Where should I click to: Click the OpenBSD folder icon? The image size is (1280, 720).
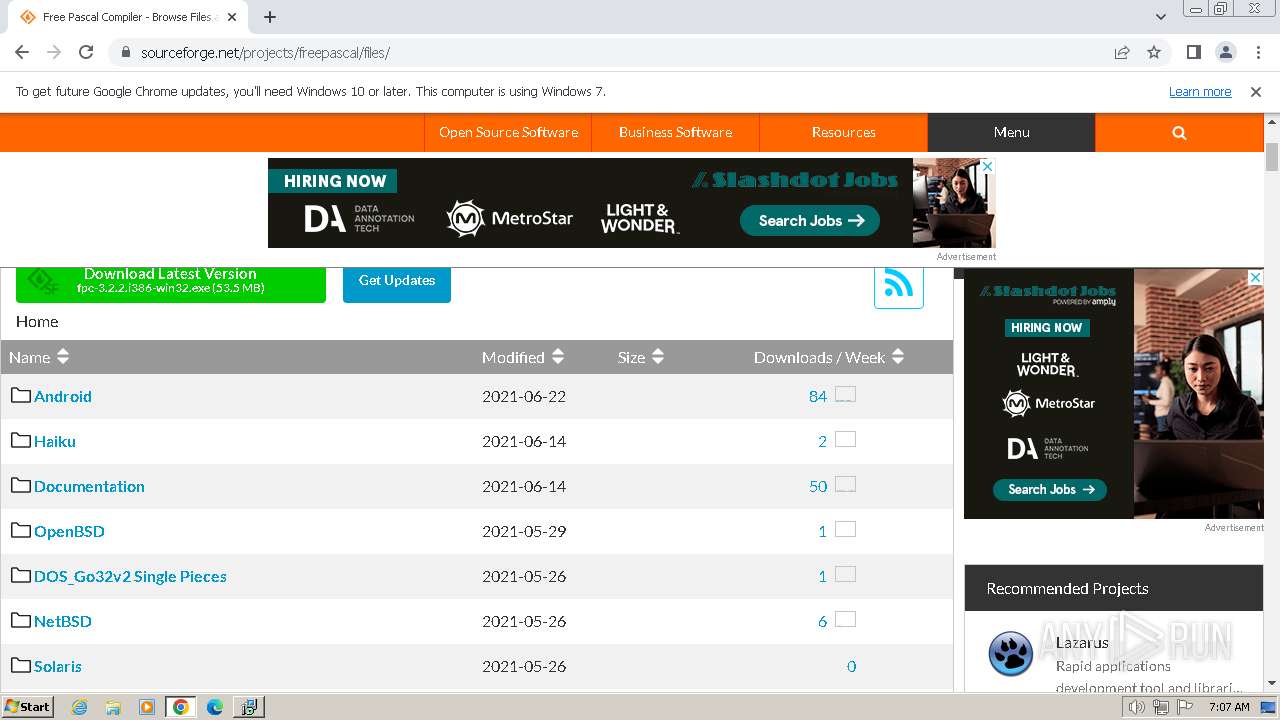(21, 530)
